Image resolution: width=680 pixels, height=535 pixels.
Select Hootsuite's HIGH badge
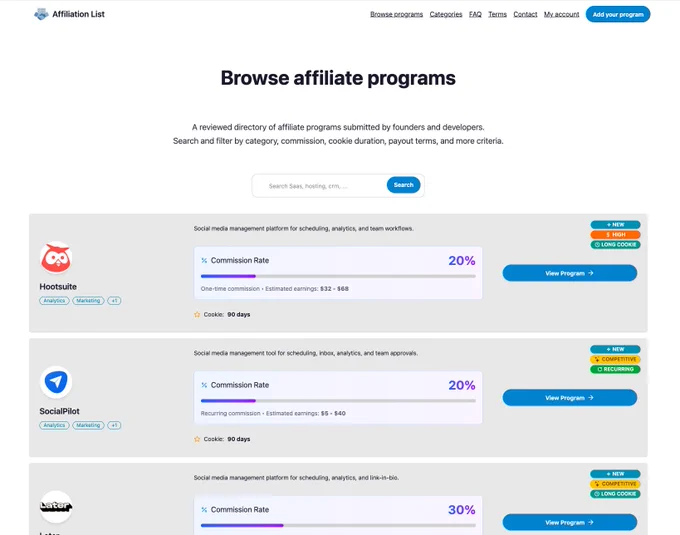coord(615,235)
